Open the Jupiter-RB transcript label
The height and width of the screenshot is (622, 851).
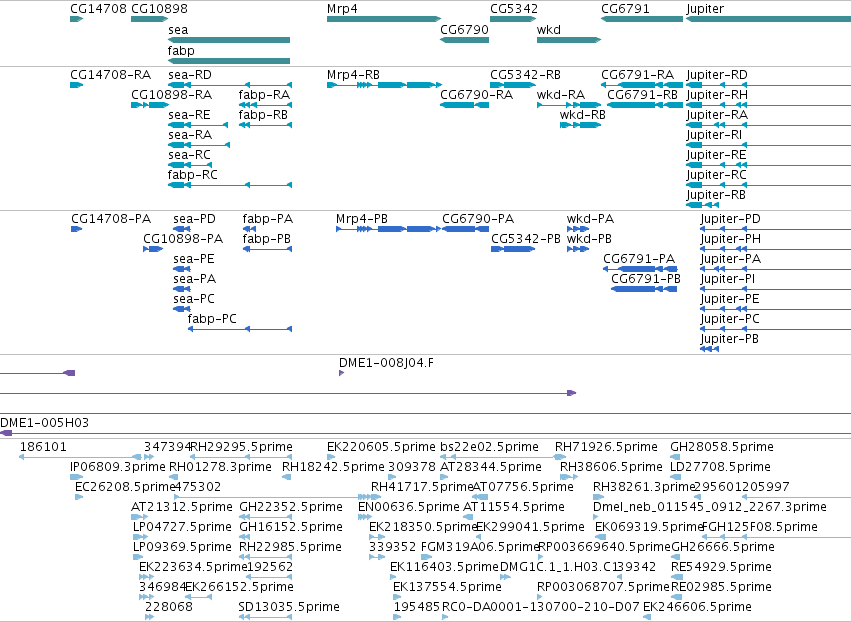point(716,195)
